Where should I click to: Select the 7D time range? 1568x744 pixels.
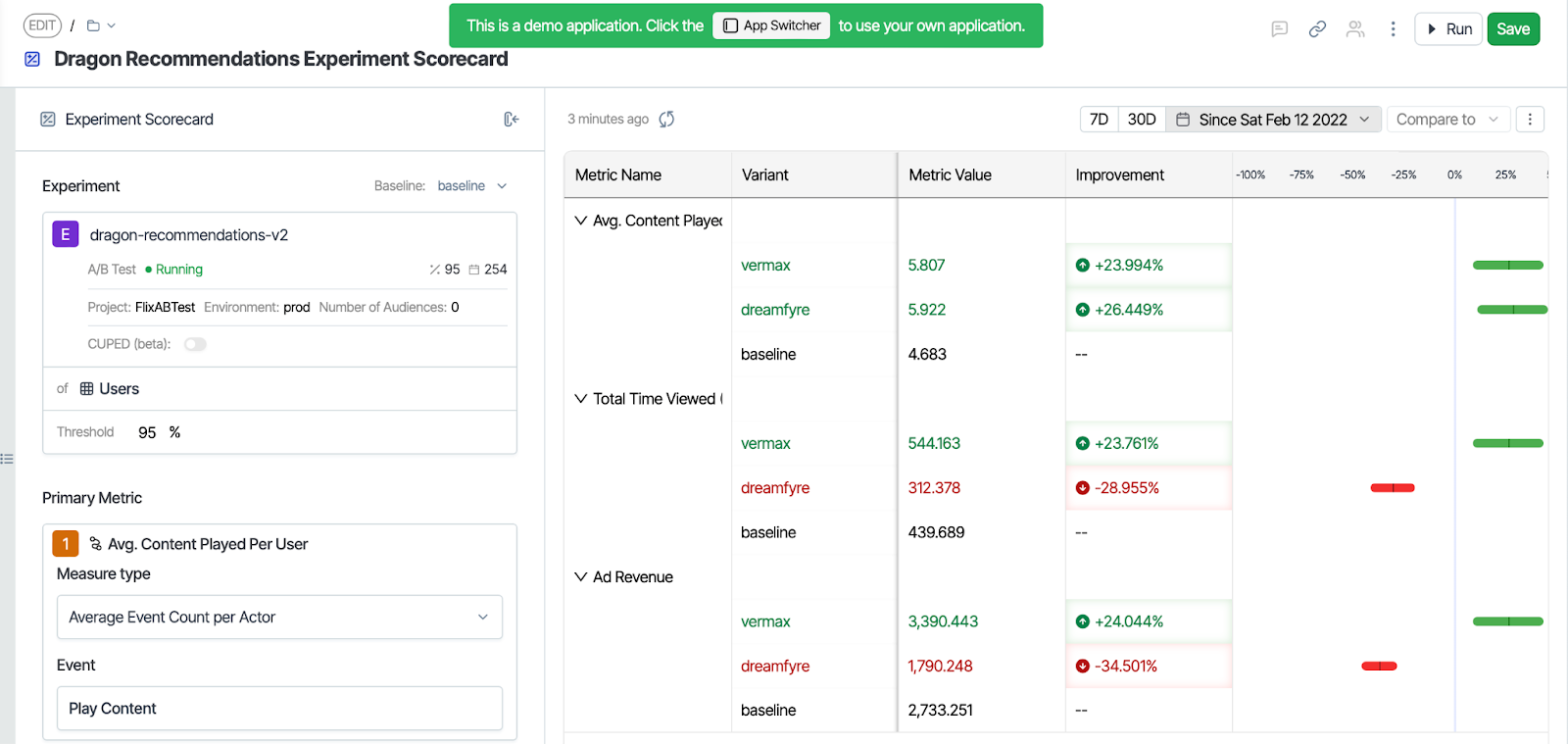click(1099, 120)
